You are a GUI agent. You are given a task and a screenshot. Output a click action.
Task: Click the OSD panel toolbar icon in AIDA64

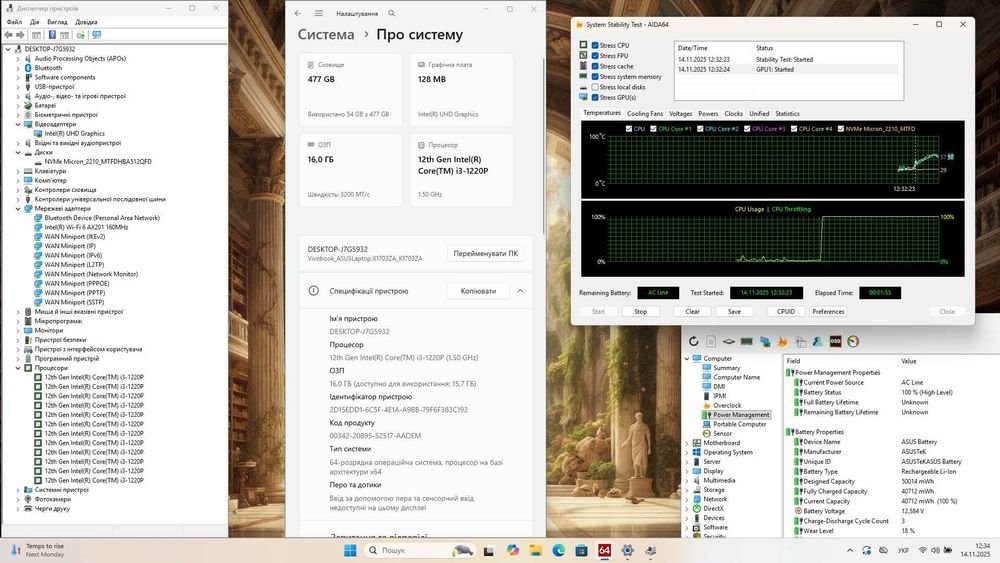pos(835,341)
